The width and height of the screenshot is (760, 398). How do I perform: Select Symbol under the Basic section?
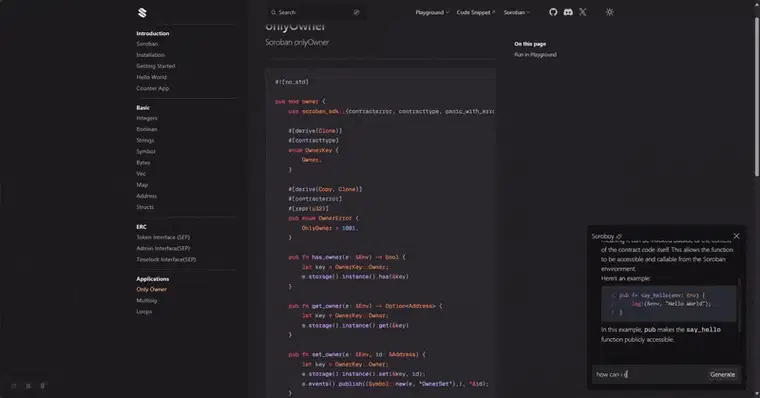click(x=146, y=152)
